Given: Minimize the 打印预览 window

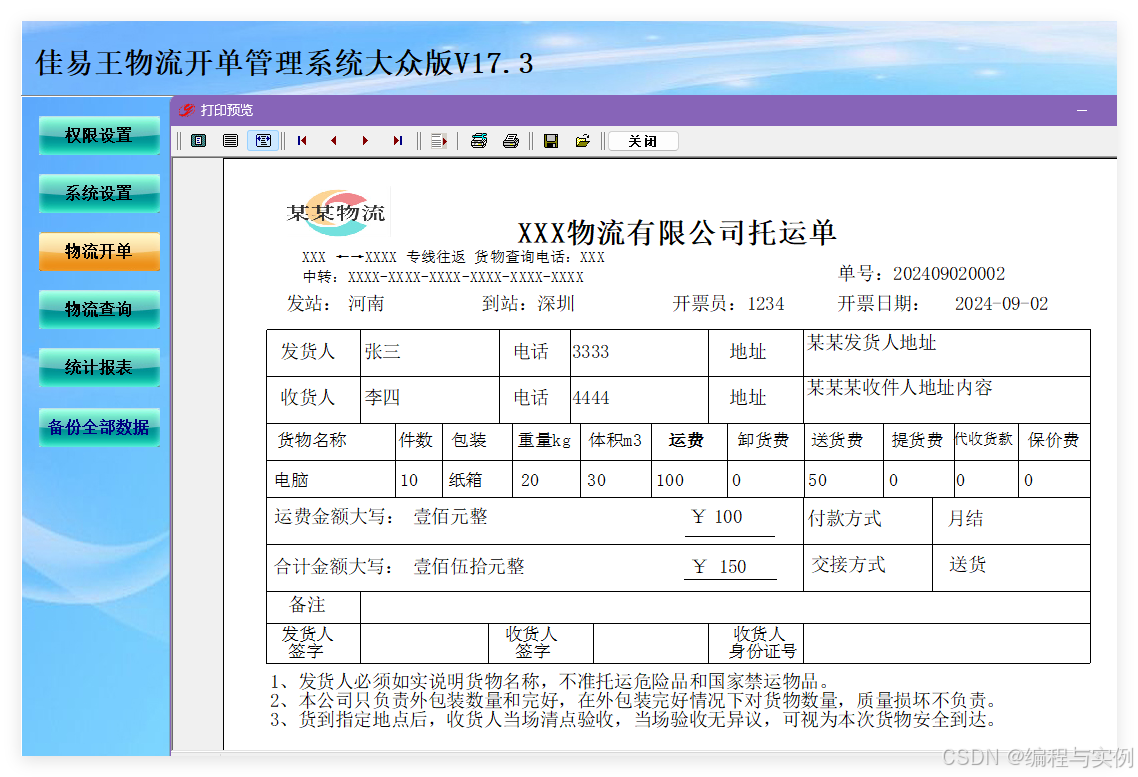Looking at the screenshot, I should (1081, 110).
